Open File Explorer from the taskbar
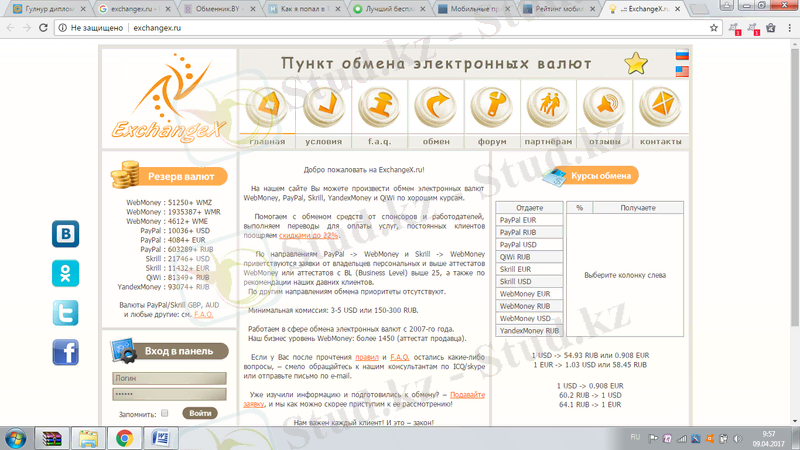This screenshot has height=450, width=800. 88,438
